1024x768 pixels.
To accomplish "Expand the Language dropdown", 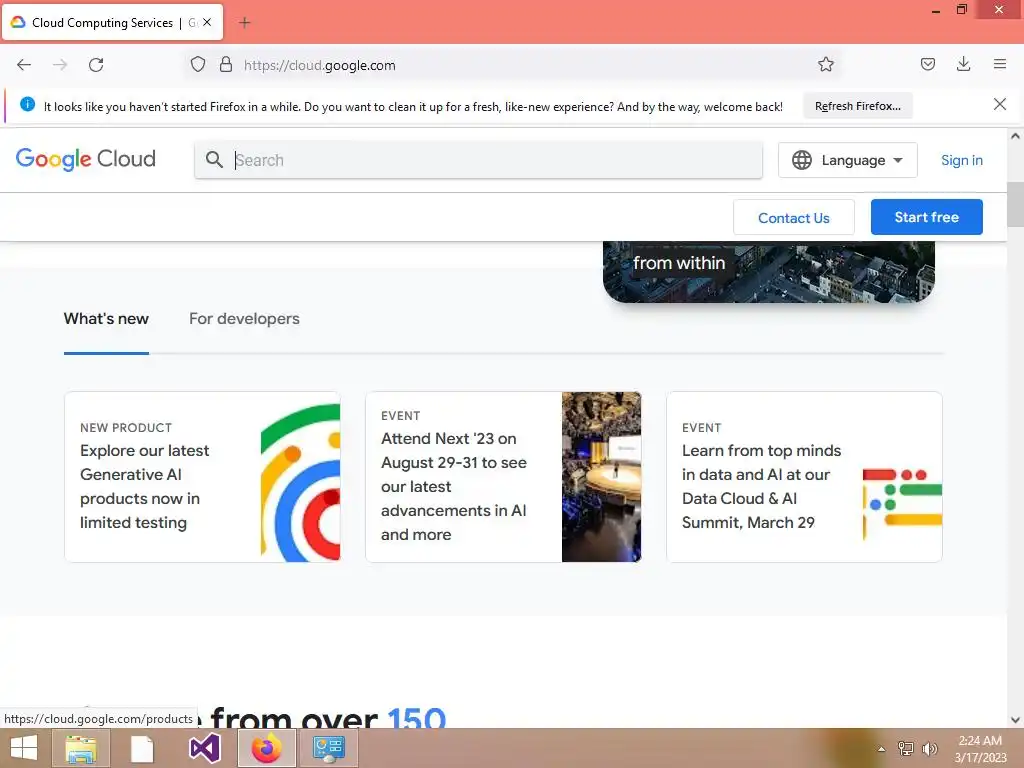I will click(x=848, y=160).
